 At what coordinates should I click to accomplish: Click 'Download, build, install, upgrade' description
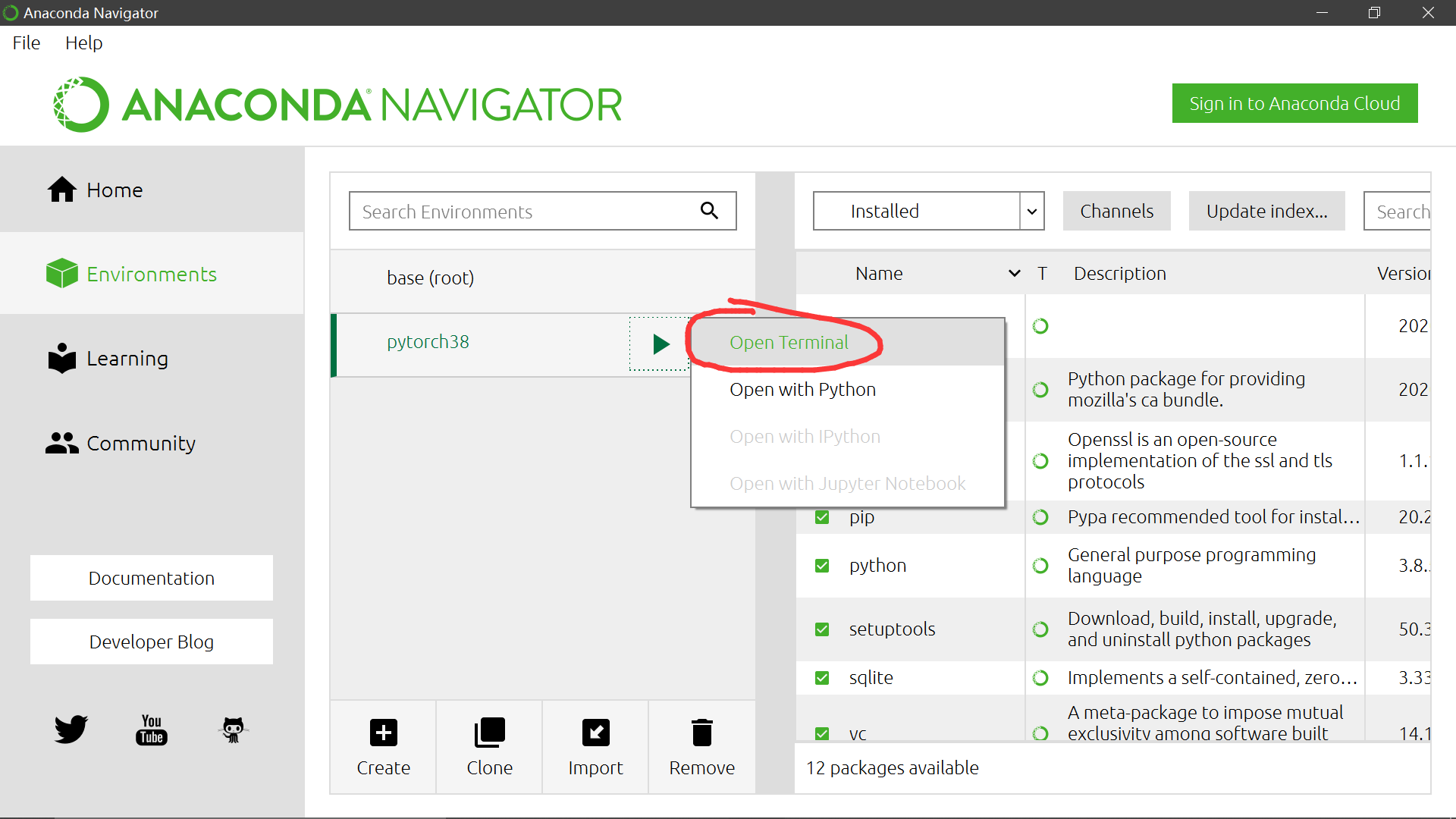pyautogui.click(x=1202, y=629)
